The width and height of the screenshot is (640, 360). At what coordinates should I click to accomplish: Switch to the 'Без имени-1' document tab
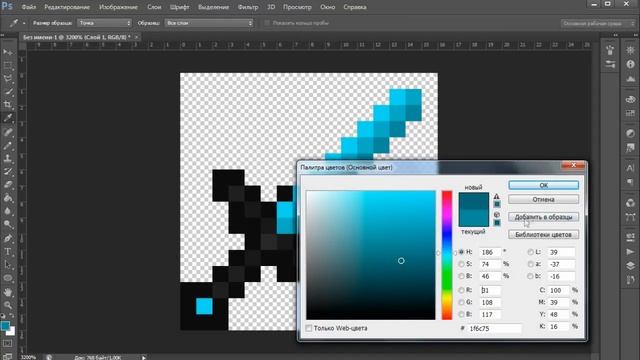click(76, 37)
